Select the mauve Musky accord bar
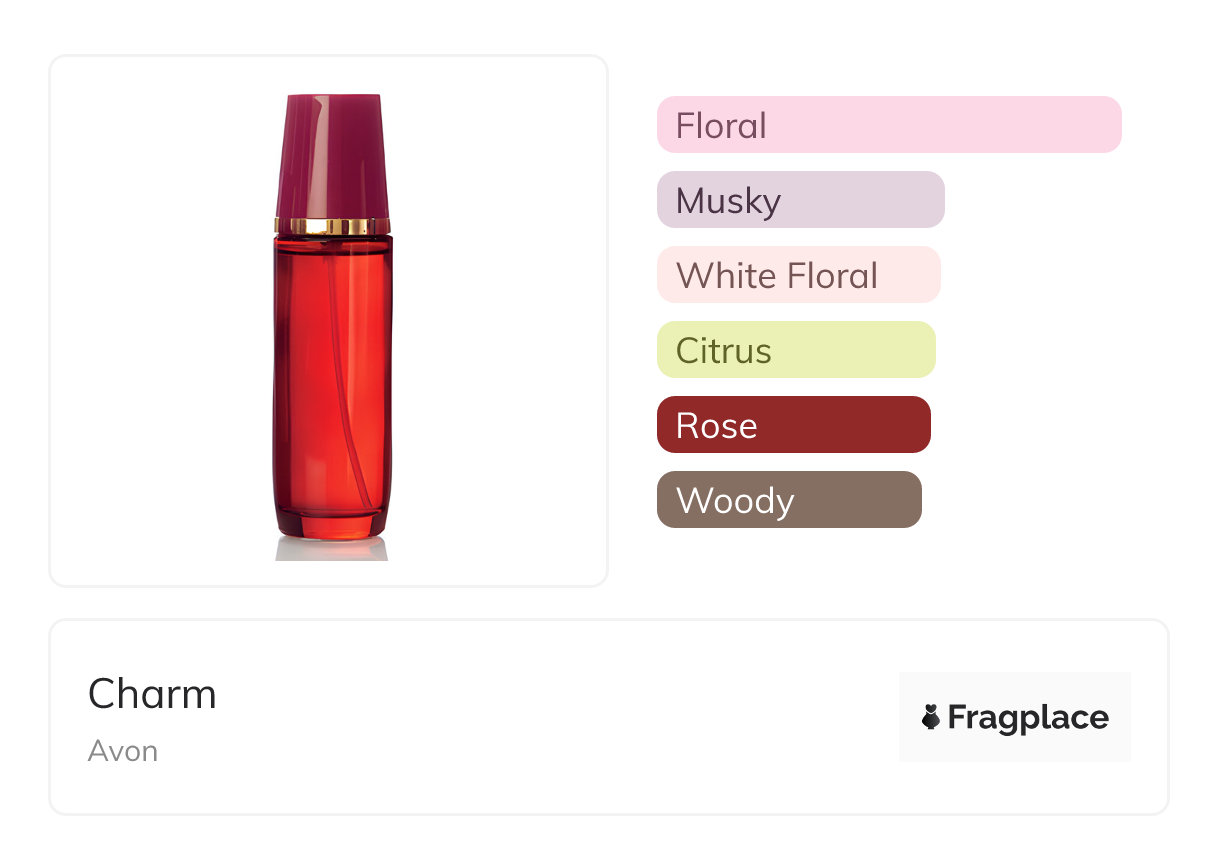This screenshot has width=1218, height=864. pos(800,200)
